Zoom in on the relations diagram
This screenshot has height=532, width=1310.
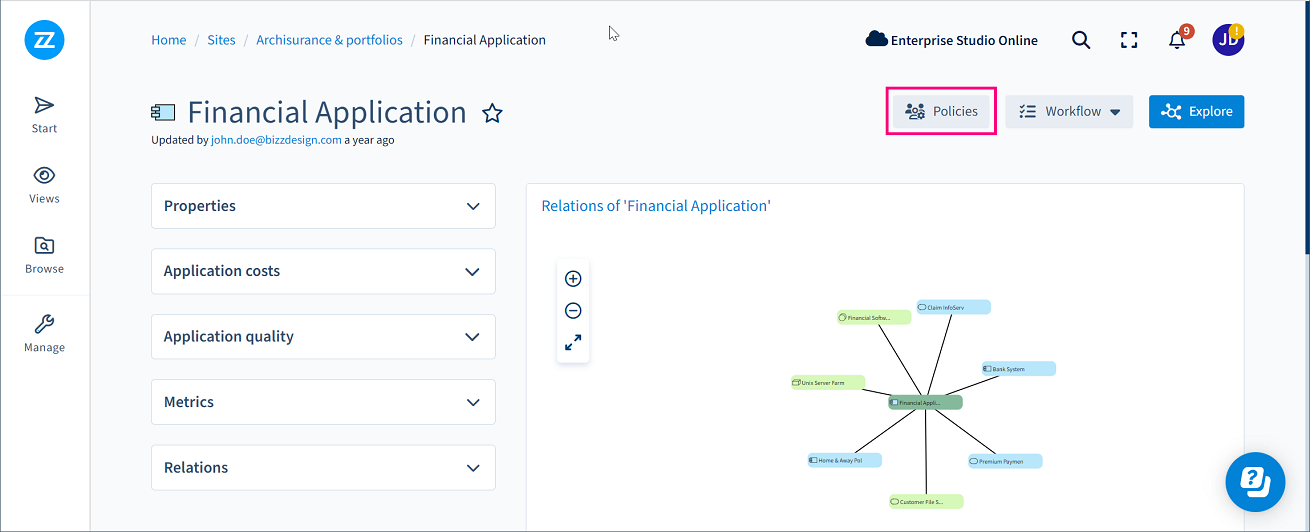573,279
